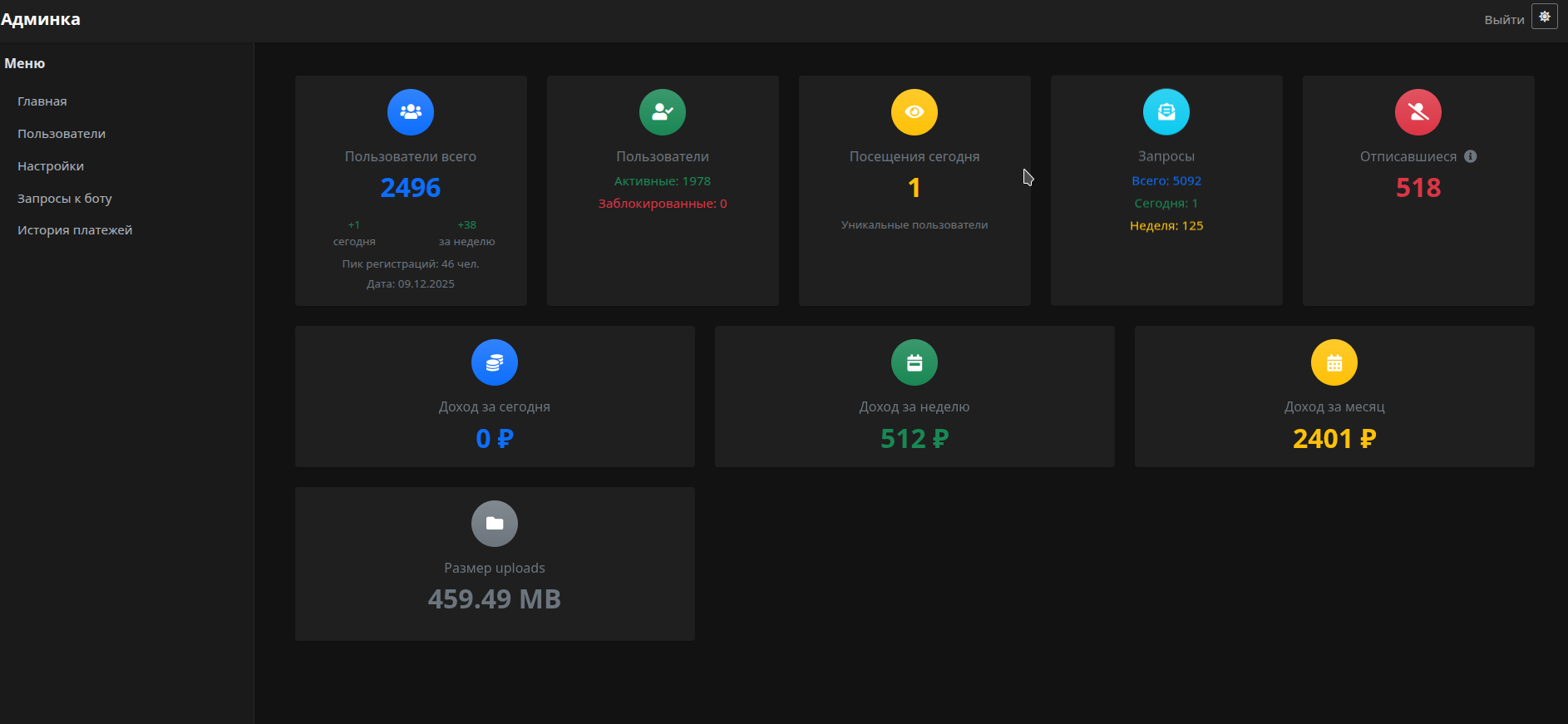This screenshot has width=1568, height=724.
Task: Click the gray uploads folder icon
Action: 495,524
